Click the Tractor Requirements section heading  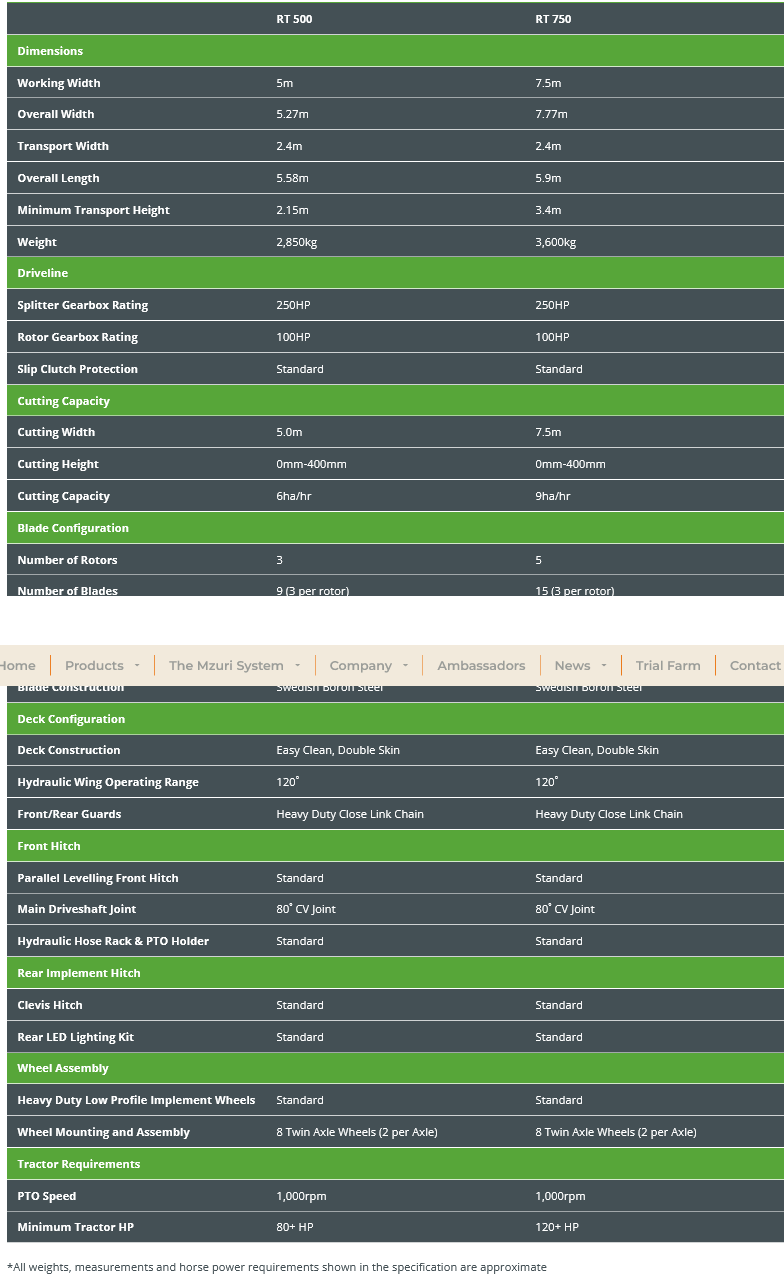pyautogui.click(x=79, y=1164)
